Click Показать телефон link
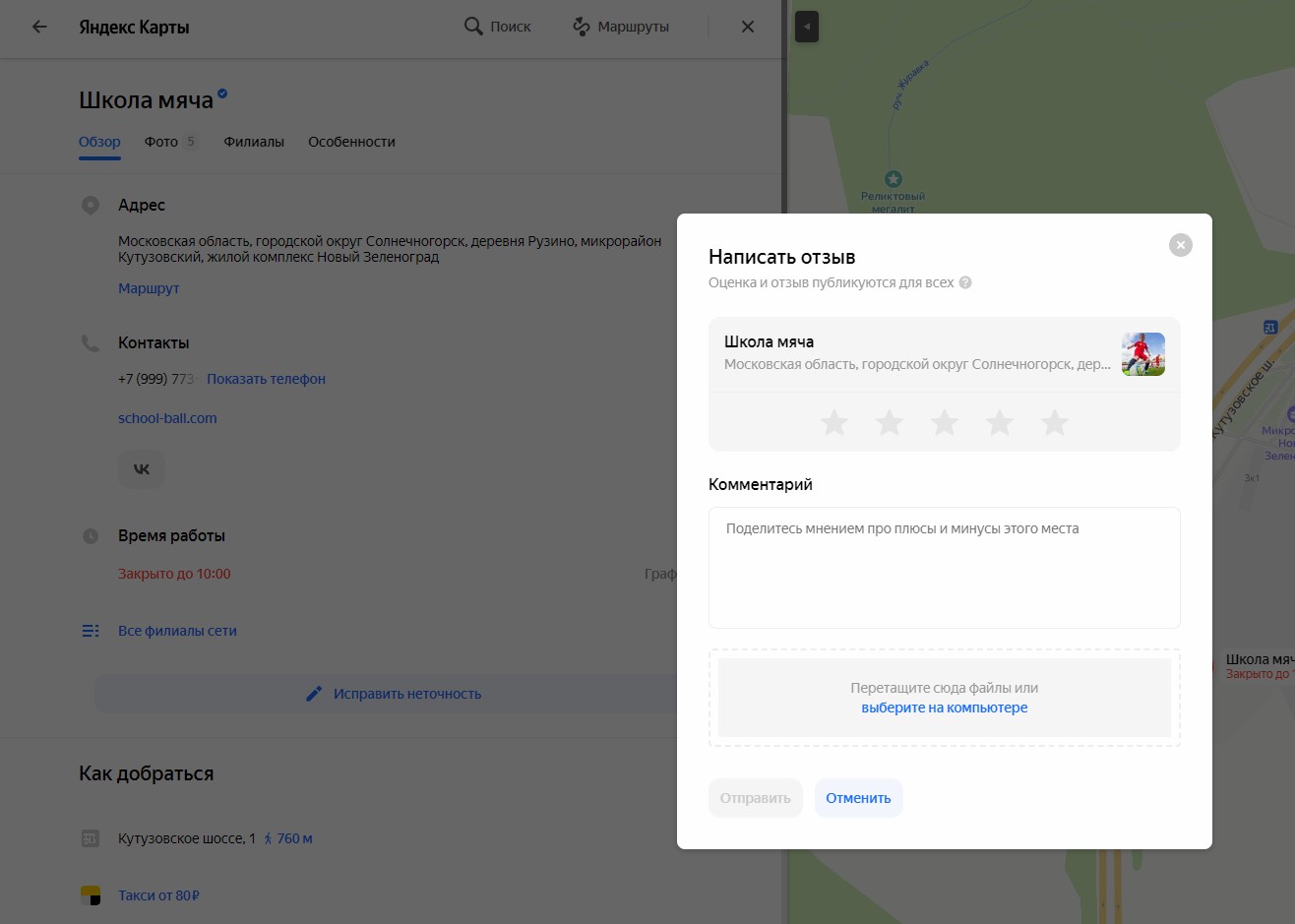Screen dimensions: 1295x924 coord(266,379)
